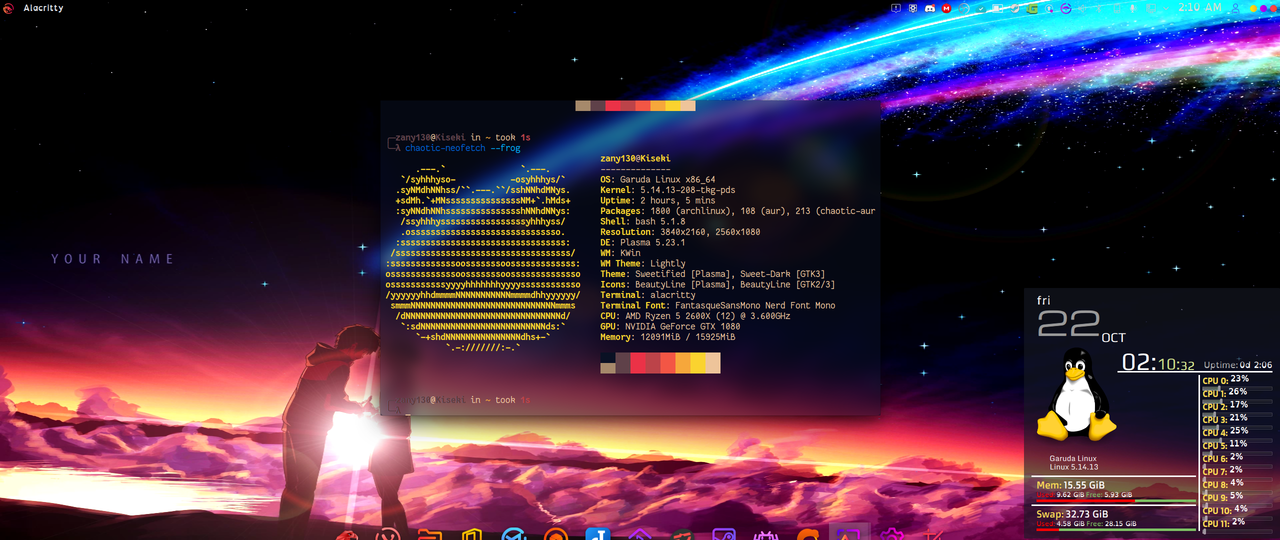Open the display configuration tray icon
This screenshot has height=540, width=1280.
1149,8
